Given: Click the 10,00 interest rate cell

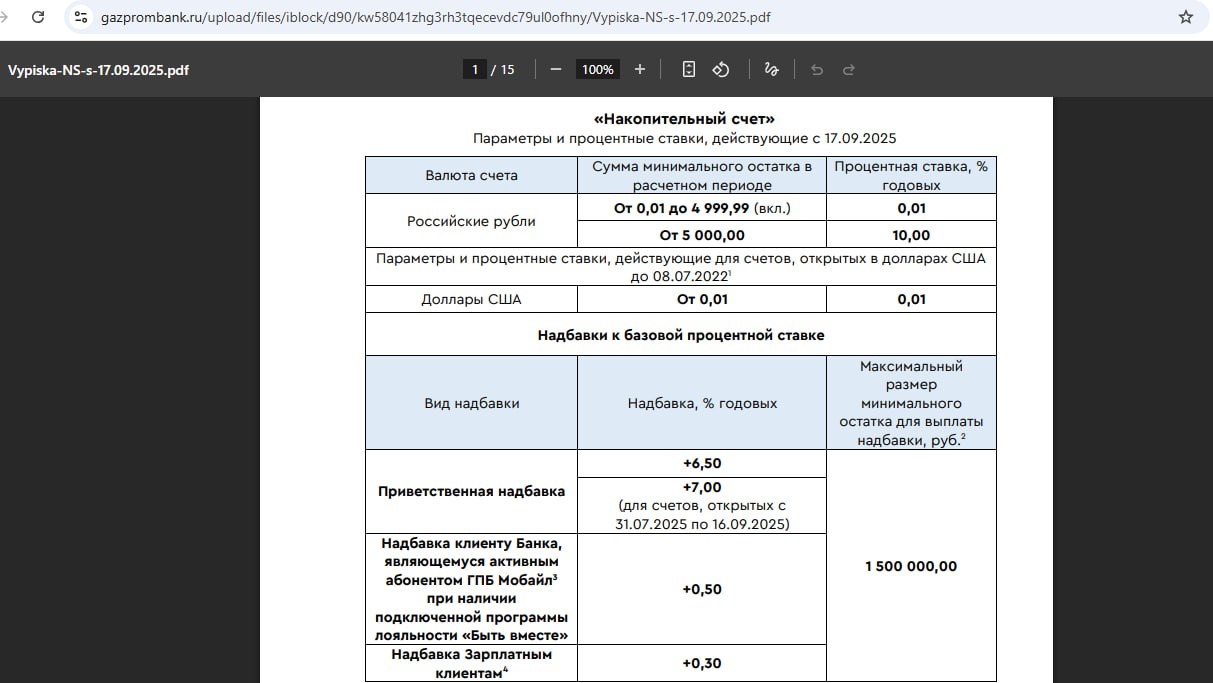Looking at the screenshot, I should (x=911, y=235).
